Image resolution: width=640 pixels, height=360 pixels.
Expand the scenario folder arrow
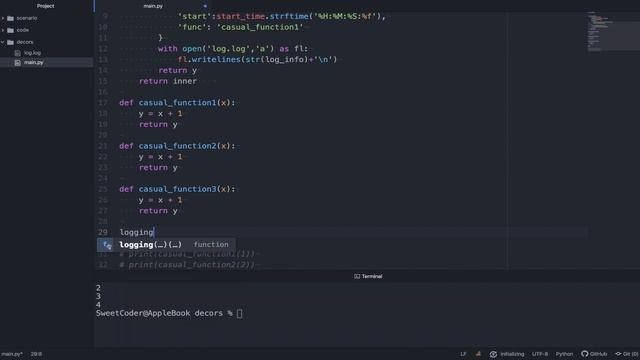pos(3,18)
